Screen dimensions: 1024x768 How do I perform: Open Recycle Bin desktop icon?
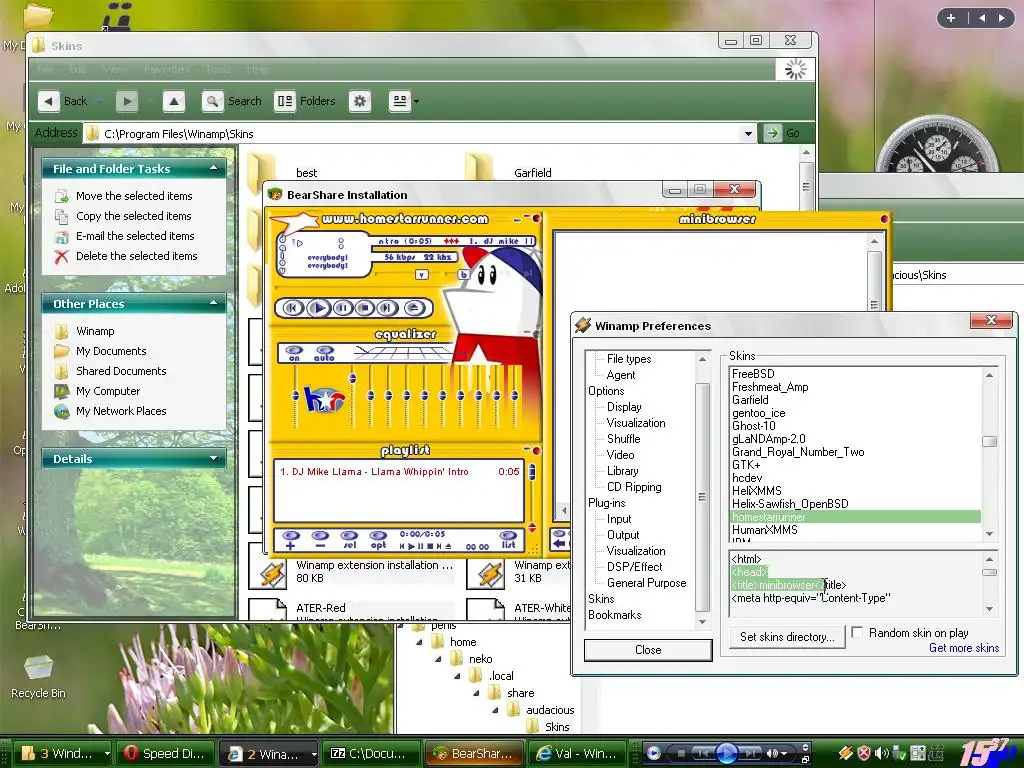(x=38, y=676)
